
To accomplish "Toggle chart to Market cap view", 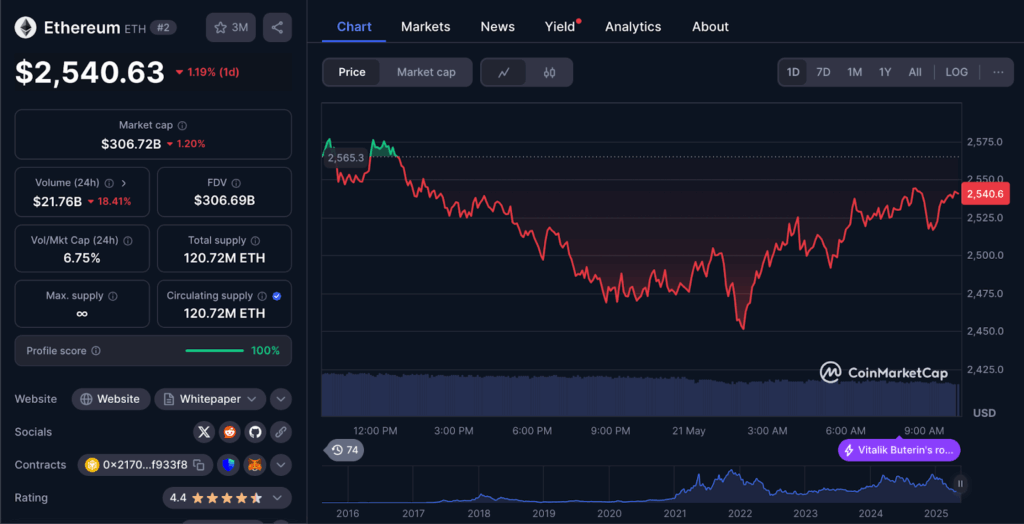I will [426, 72].
